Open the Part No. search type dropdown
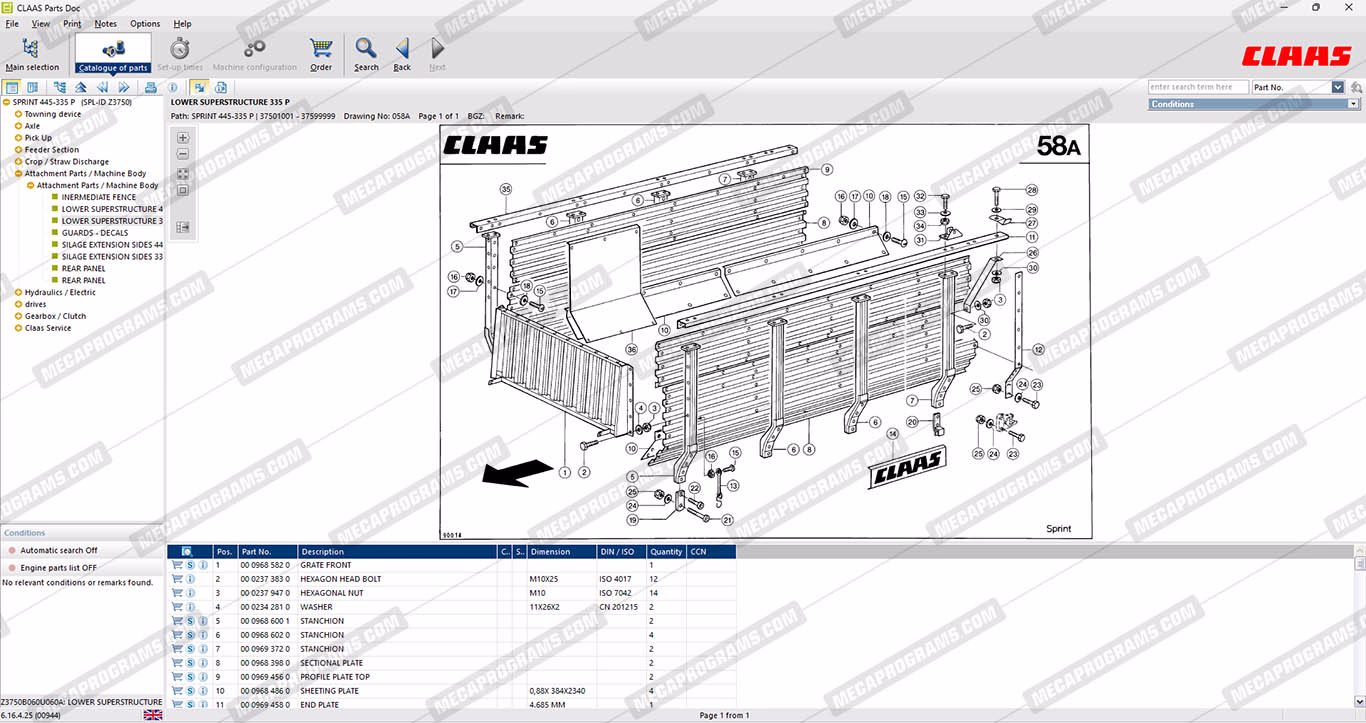The width and height of the screenshot is (1366, 723). tap(1339, 88)
